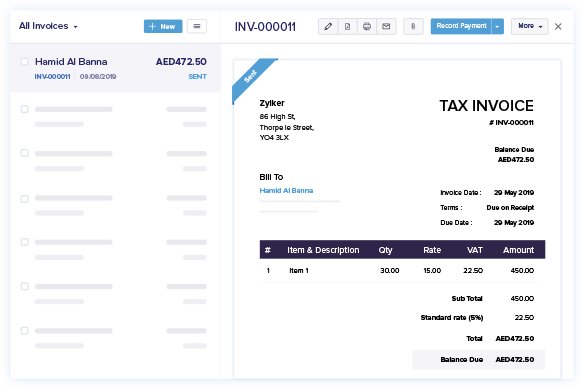The width and height of the screenshot is (583, 389).
Task: Email the invoice with envelope icon
Action: tap(386, 26)
